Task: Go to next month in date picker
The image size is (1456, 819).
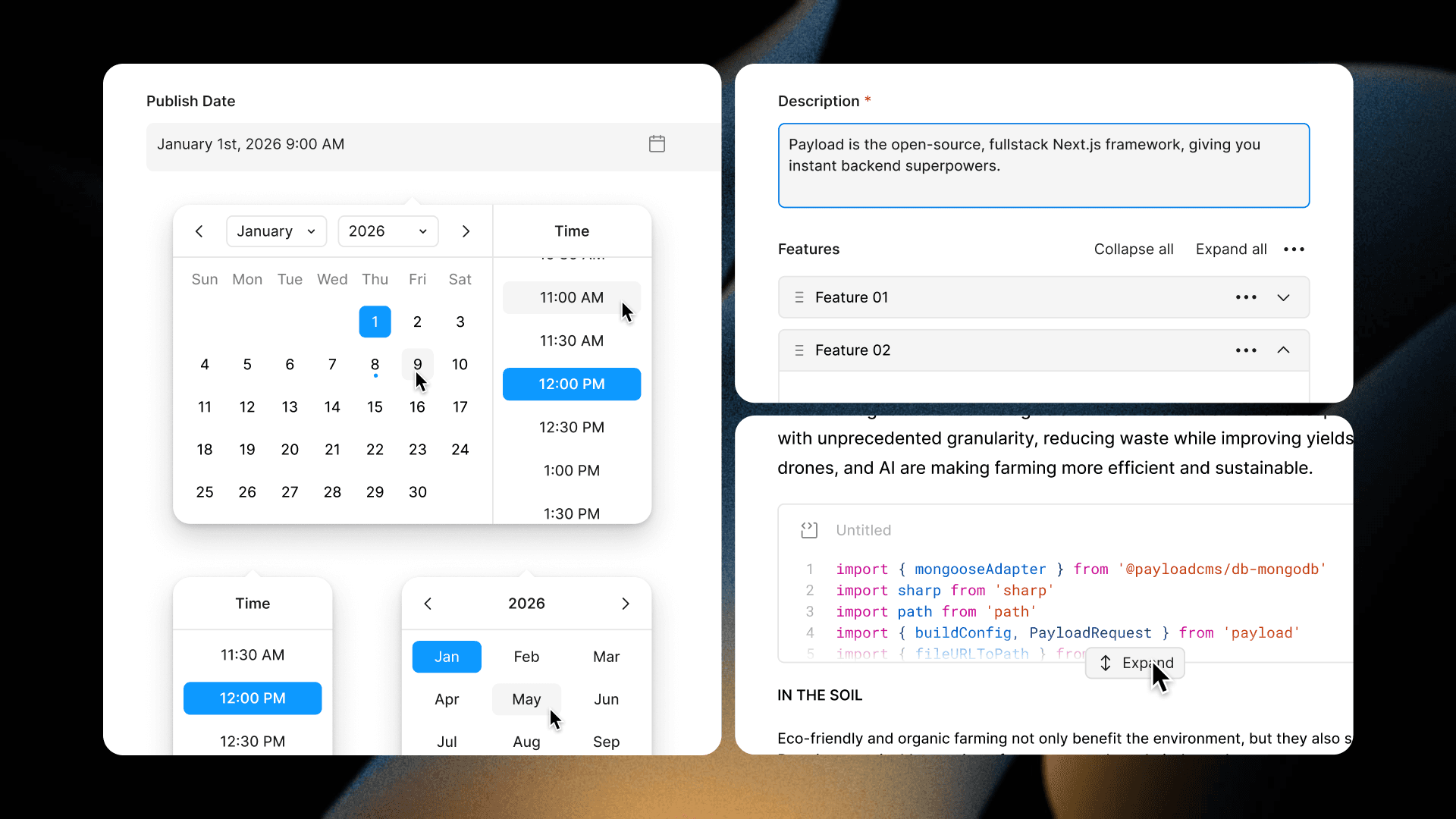Action: pos(466,231)
